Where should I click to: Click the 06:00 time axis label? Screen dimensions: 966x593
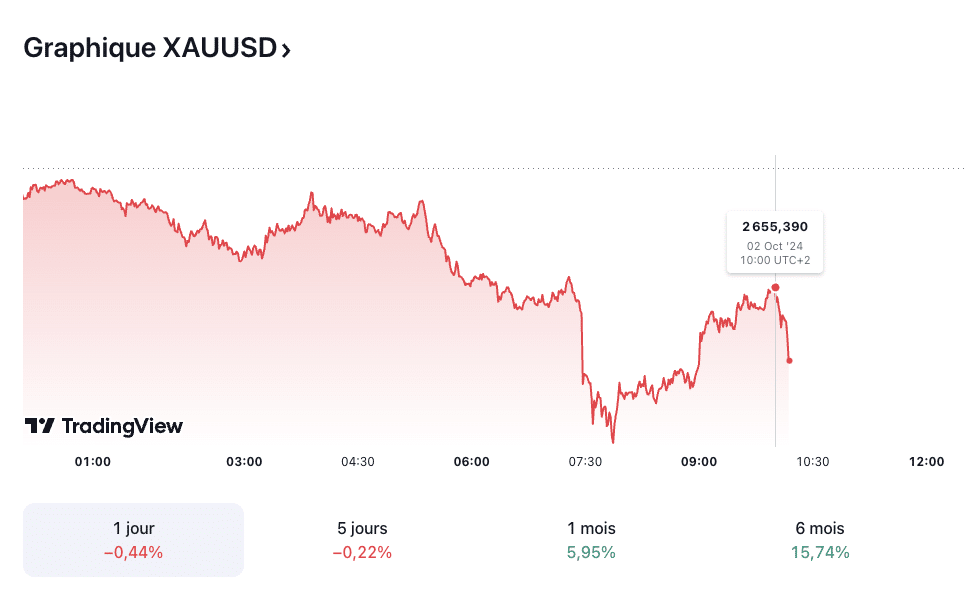pyautogui.click(x=472, y=461)
